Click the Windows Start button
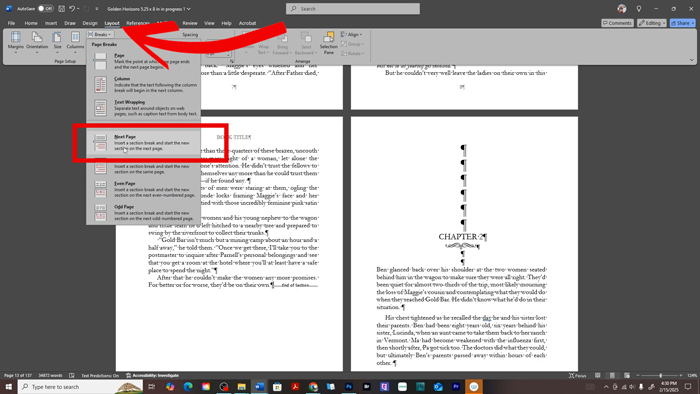 8,386
